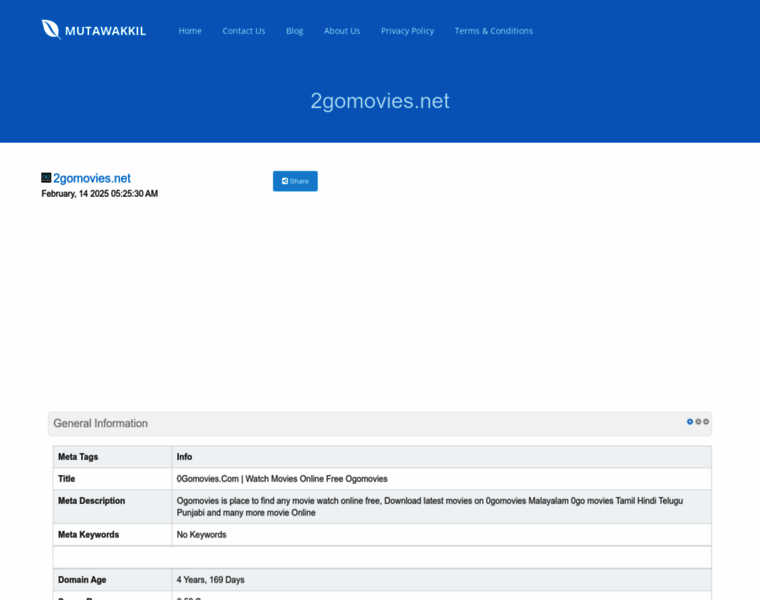Click the 2gomovies.net favicon icon
This screenshot has height=600, width=760.
pos(46,178)
